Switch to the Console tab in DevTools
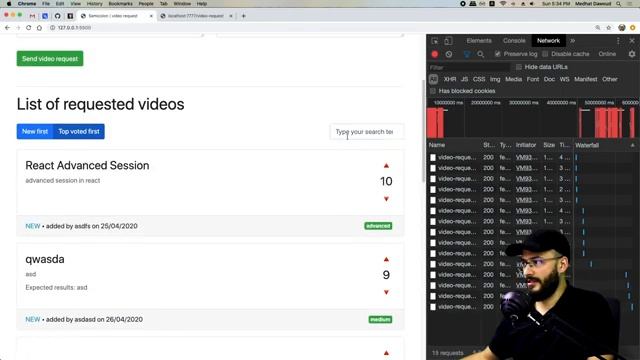 514,41
